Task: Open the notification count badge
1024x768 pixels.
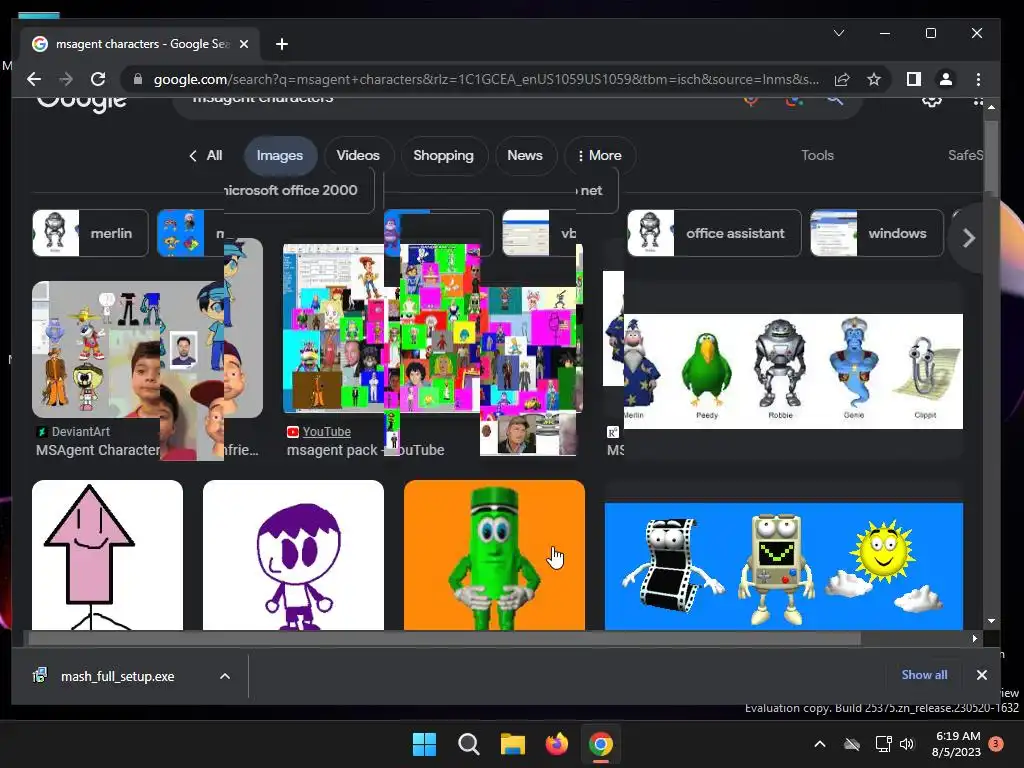Action: (996, 744)
